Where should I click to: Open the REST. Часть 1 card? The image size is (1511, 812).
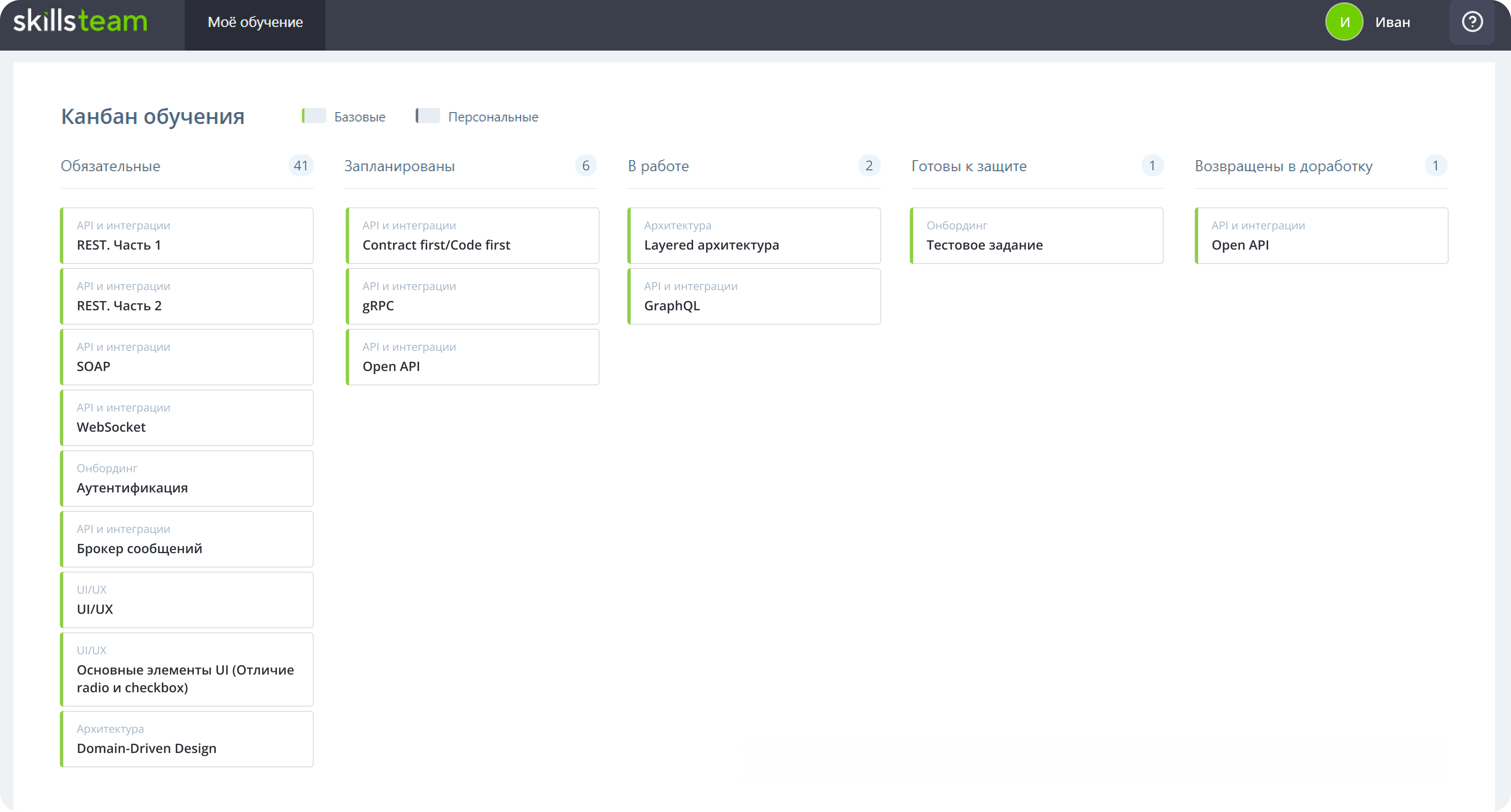[x=187, y=236]
